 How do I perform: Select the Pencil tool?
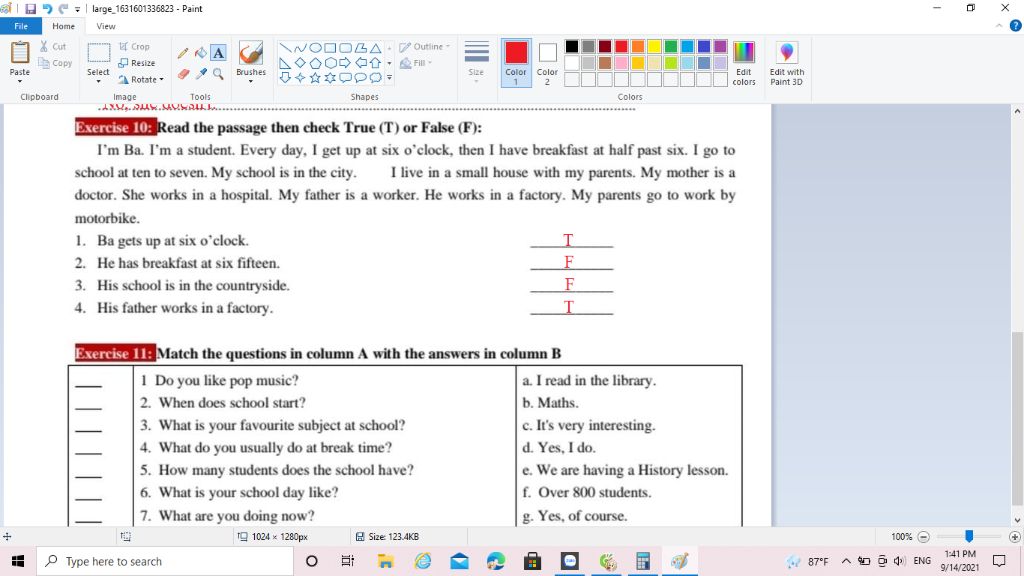click(183, 53)
